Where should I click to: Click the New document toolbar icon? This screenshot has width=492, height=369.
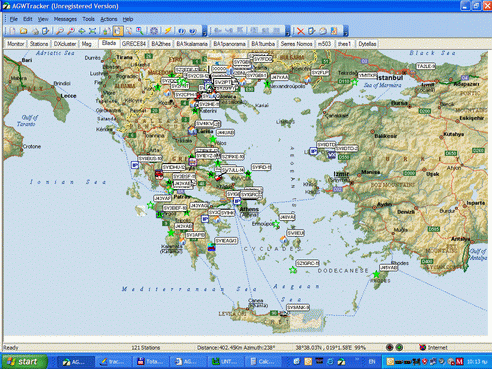12,31
